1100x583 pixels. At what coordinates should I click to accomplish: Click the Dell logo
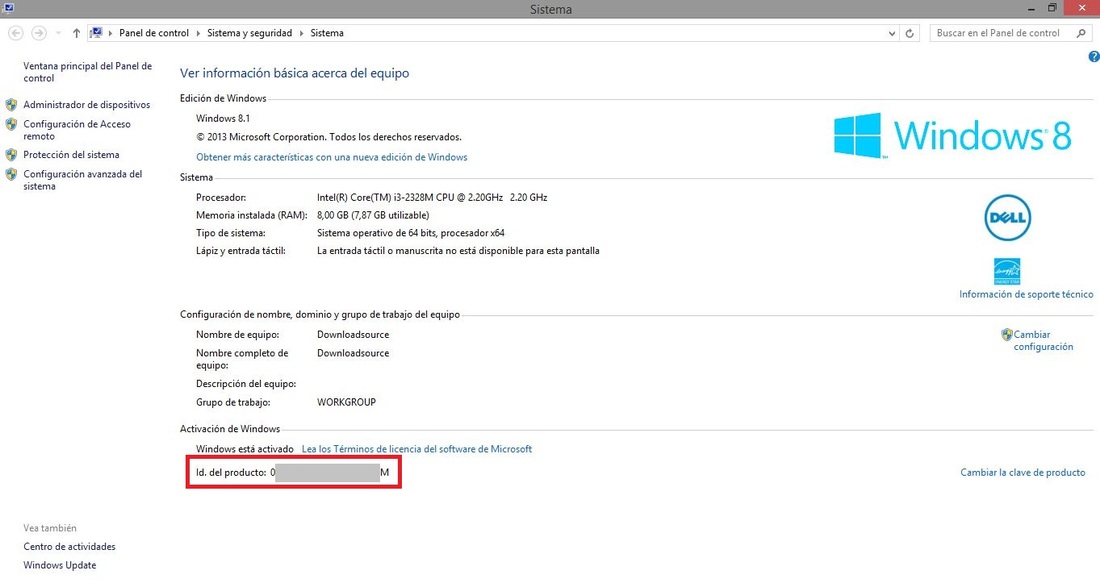1007,217
